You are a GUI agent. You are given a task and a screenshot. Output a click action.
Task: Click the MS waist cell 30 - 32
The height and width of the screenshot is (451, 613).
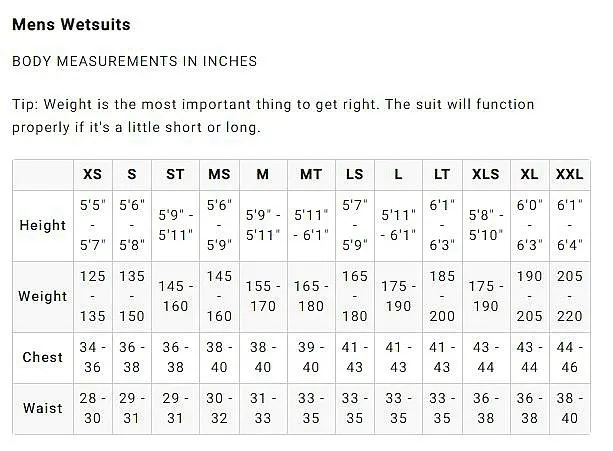click(219, 408)
